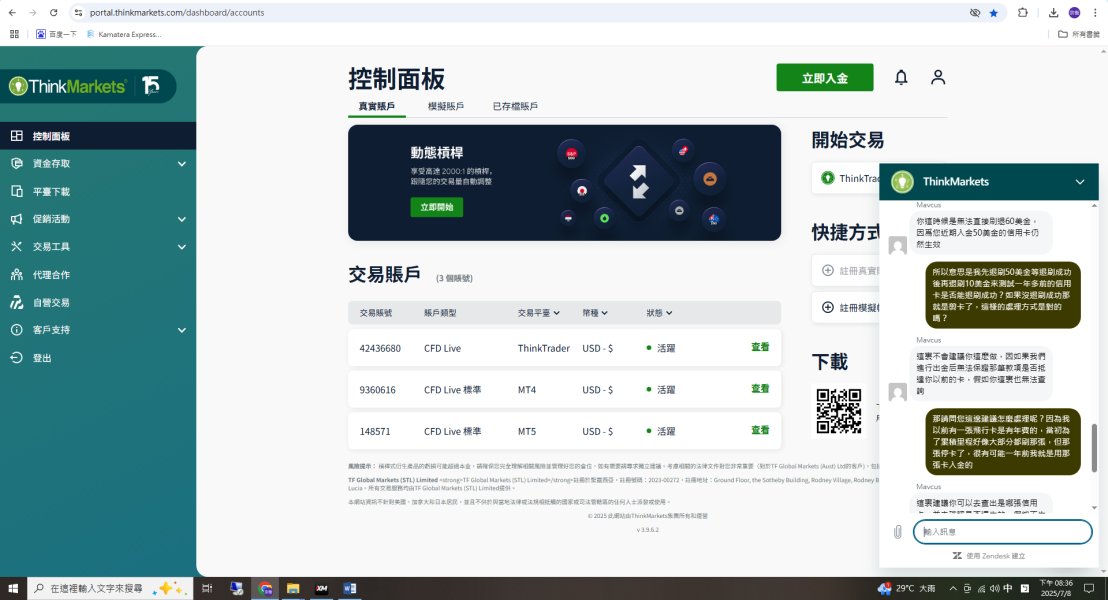This screenshot has height=600, width=1108.
Task: View account 42436680 via 查看 link
Action: point(760,347)
